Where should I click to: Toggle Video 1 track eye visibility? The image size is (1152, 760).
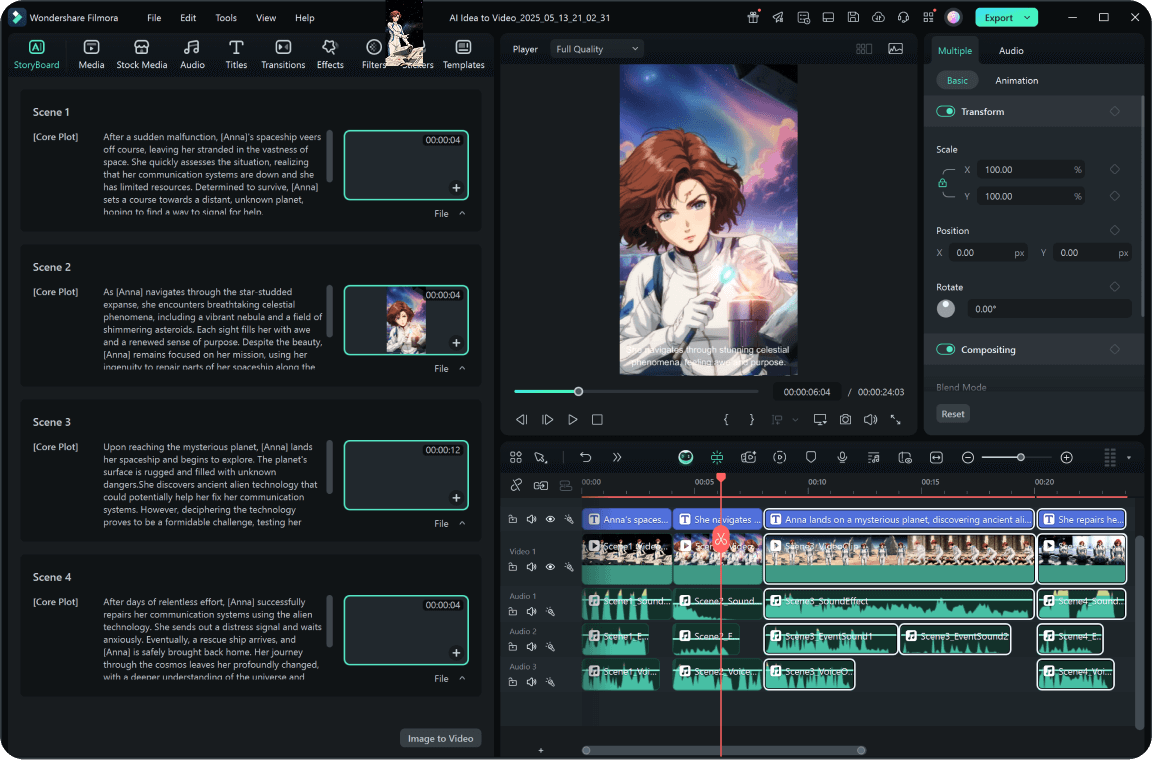pos(550,567)
